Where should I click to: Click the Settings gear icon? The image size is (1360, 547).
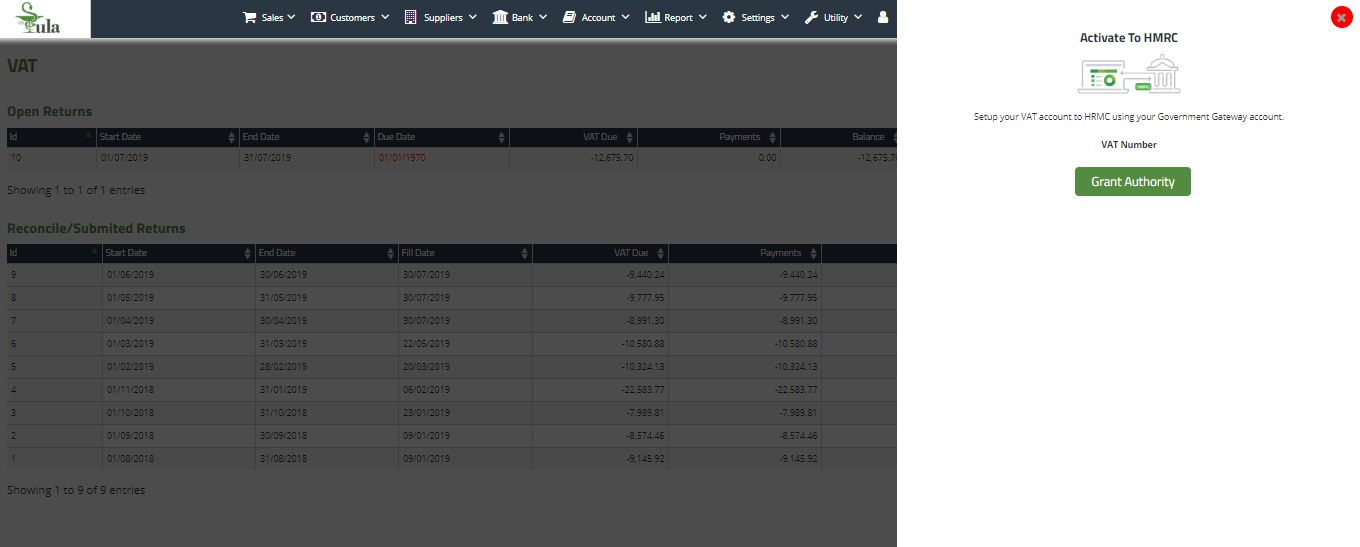[728, 17]
